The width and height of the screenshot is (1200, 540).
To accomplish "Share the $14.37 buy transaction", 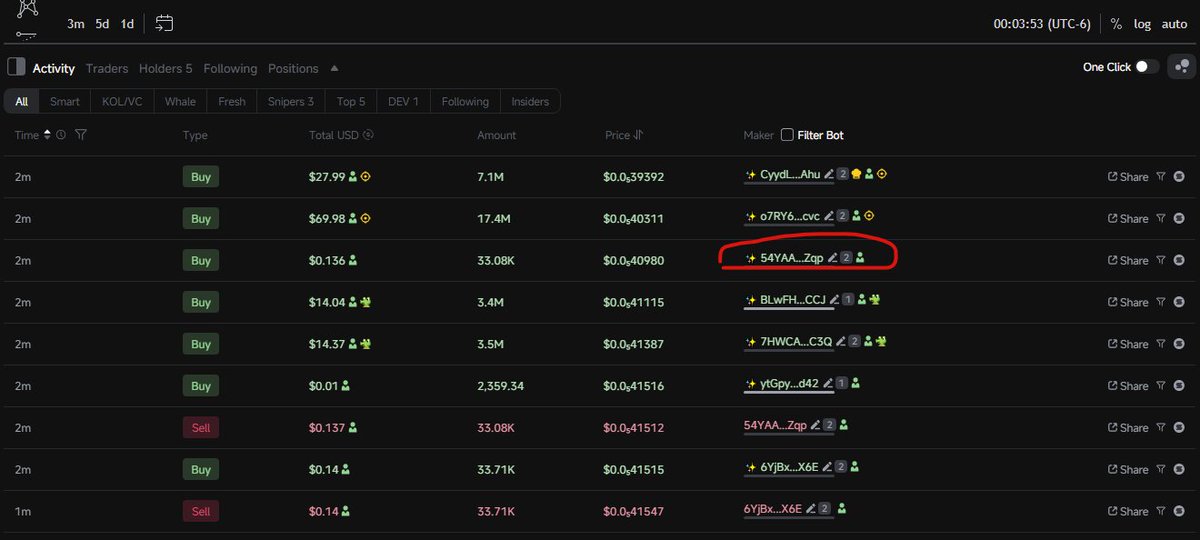I will 1128,344.
